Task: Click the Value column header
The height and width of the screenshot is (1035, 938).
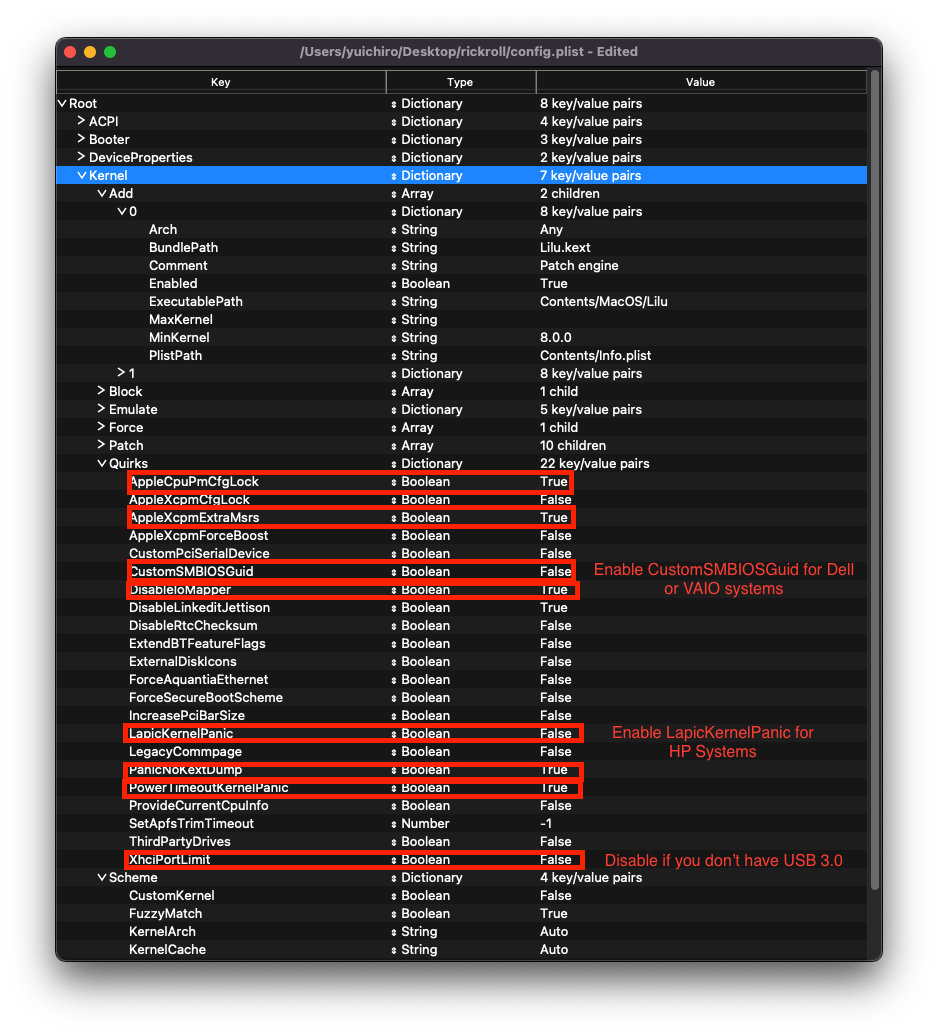Action: pyautogui.click(x=700, y=82)
